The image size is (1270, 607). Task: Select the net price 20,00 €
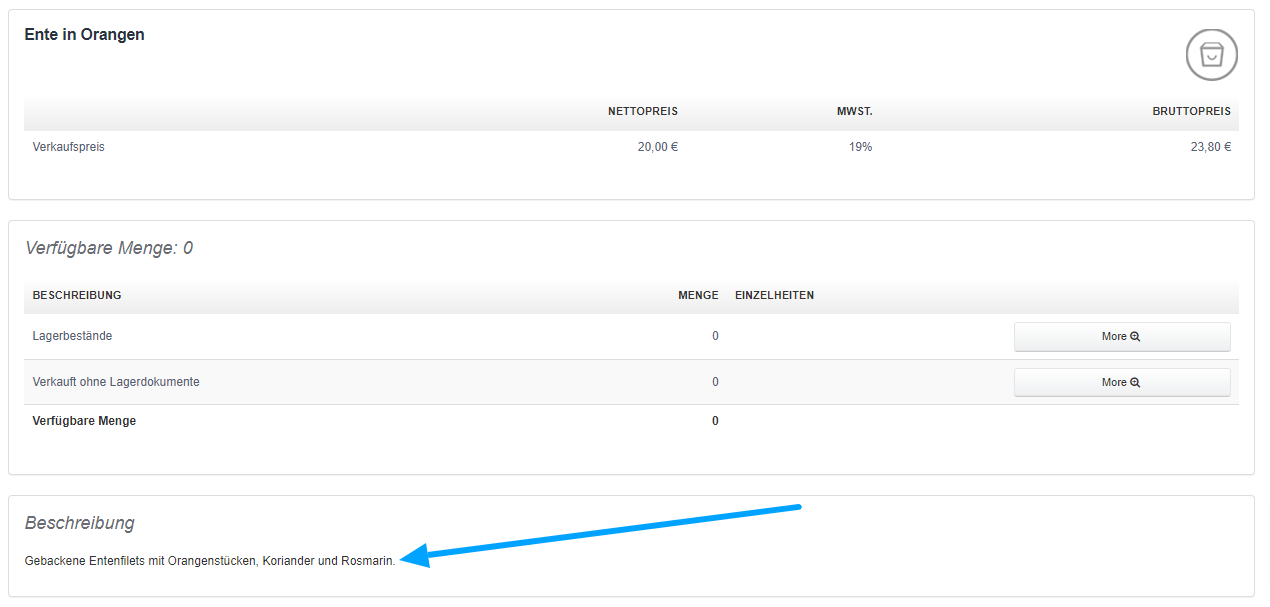pyautogui.click(x=658, y=147)
